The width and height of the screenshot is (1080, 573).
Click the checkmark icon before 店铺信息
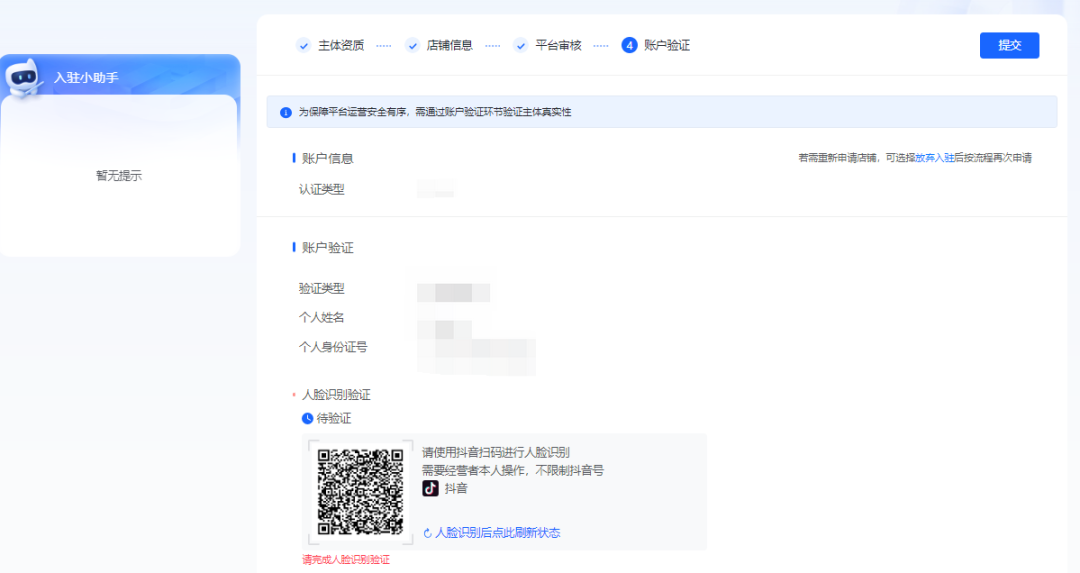[413, 45]
